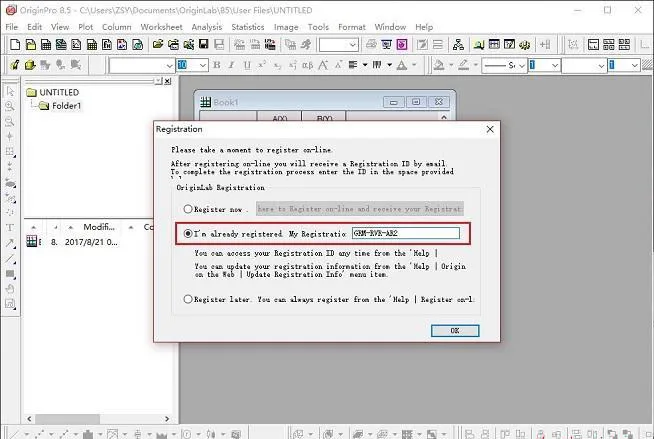The width and height of the screenshot is (654, 439).
Task: Open the Statistics menu
Action: (x=248, y=27)
